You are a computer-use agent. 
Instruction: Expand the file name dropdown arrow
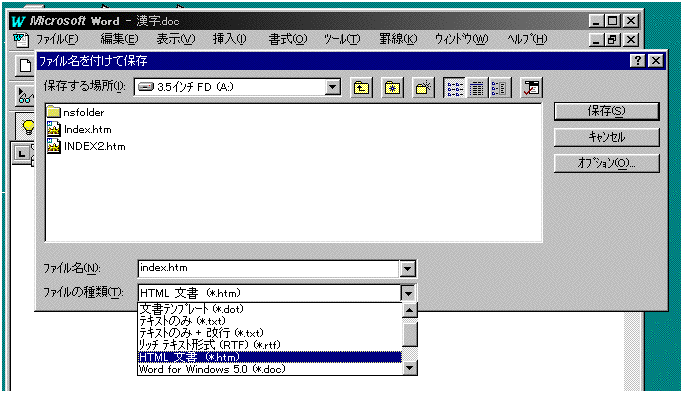407,269
